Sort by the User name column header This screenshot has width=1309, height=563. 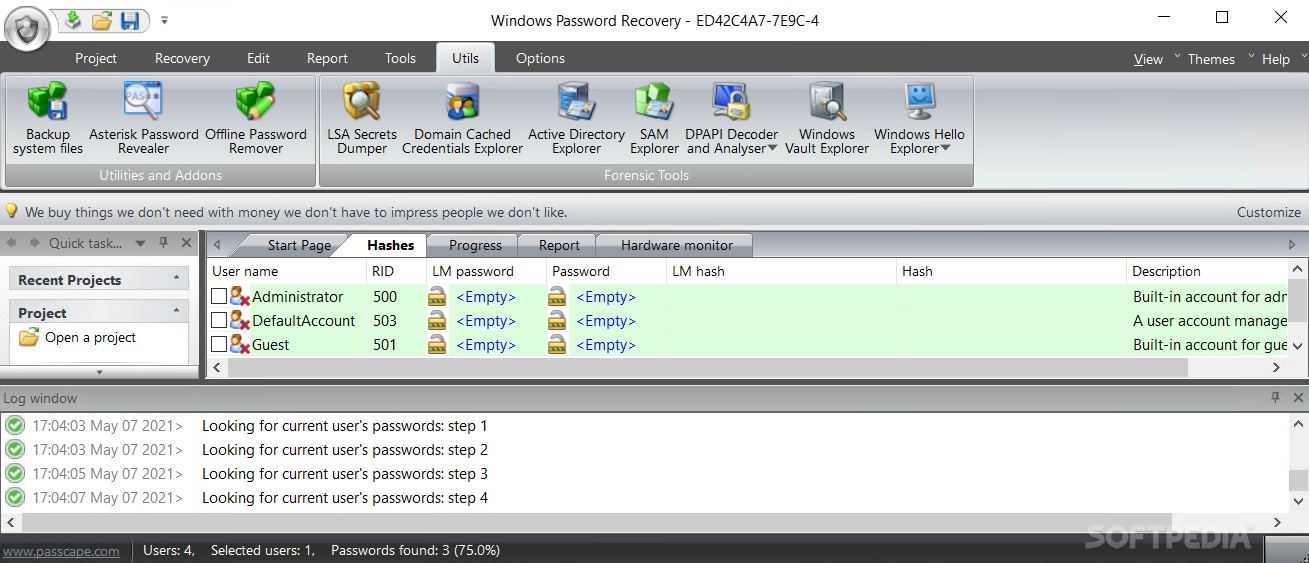click(288, 271)
